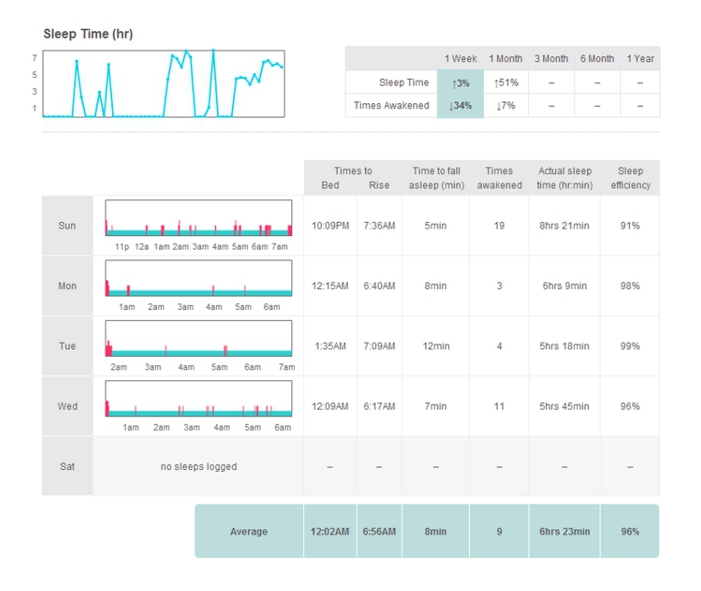Viewport: 701px width, 591px height.
Task: Click the ↑51% Sleep Time 1 Month cell
Action: point(505,83)
